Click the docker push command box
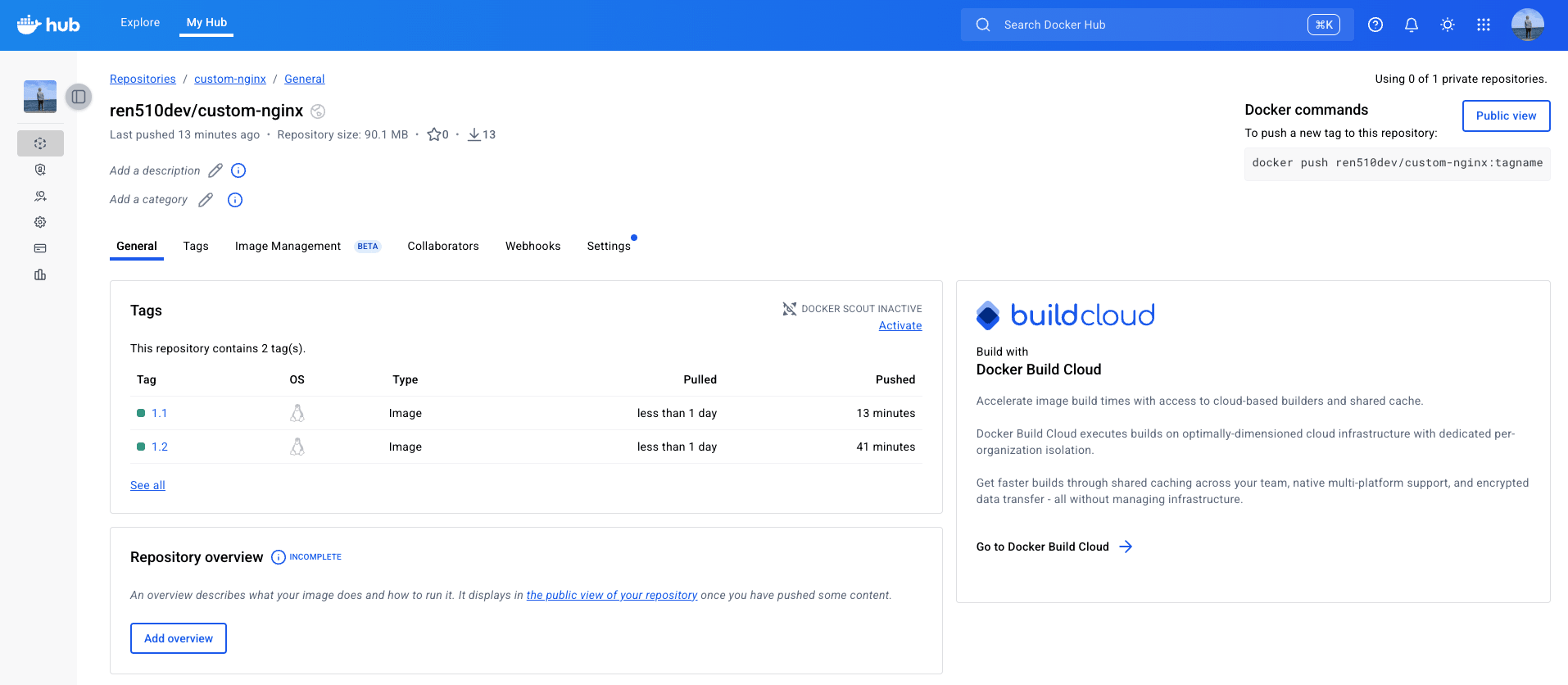The height and width of the screenshot is (685, 1568). 1397,163
